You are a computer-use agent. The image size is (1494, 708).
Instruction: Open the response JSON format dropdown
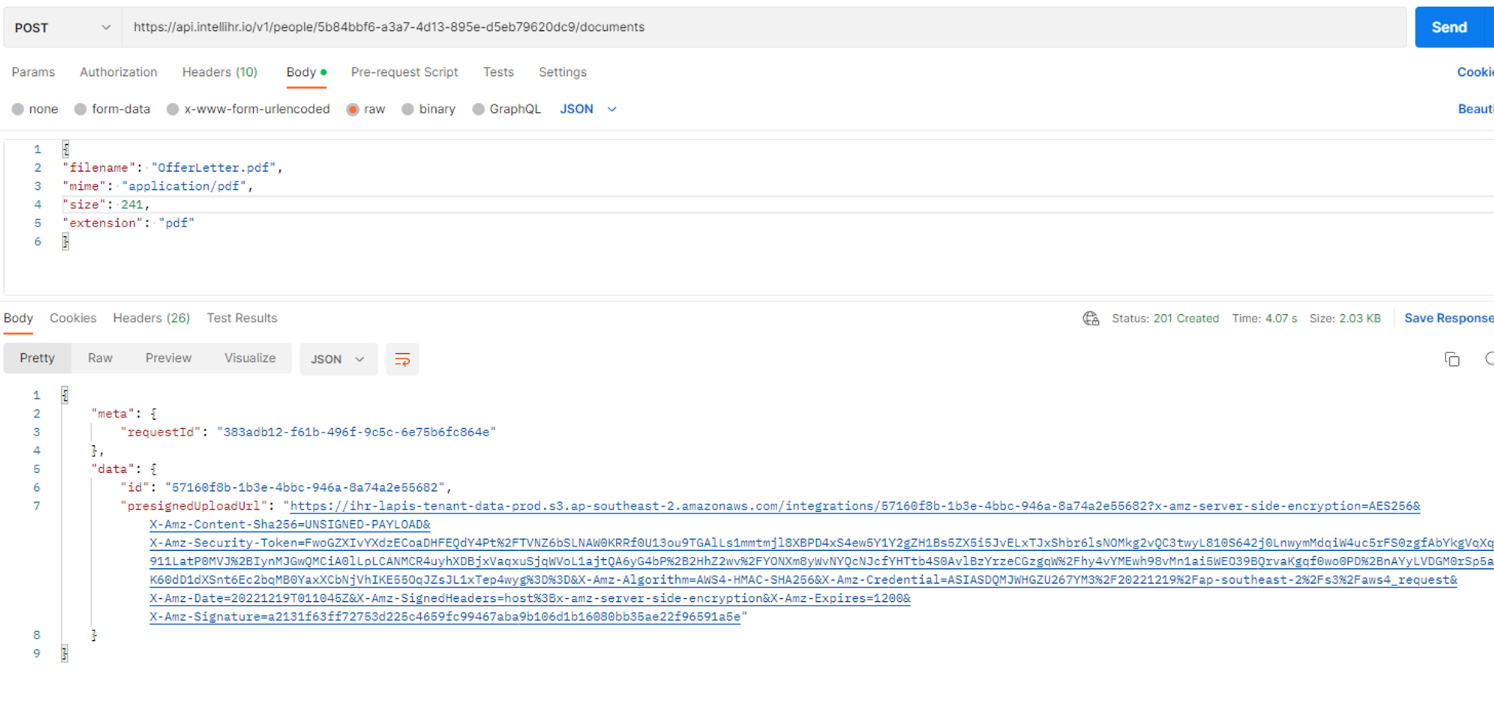[338, 359]
